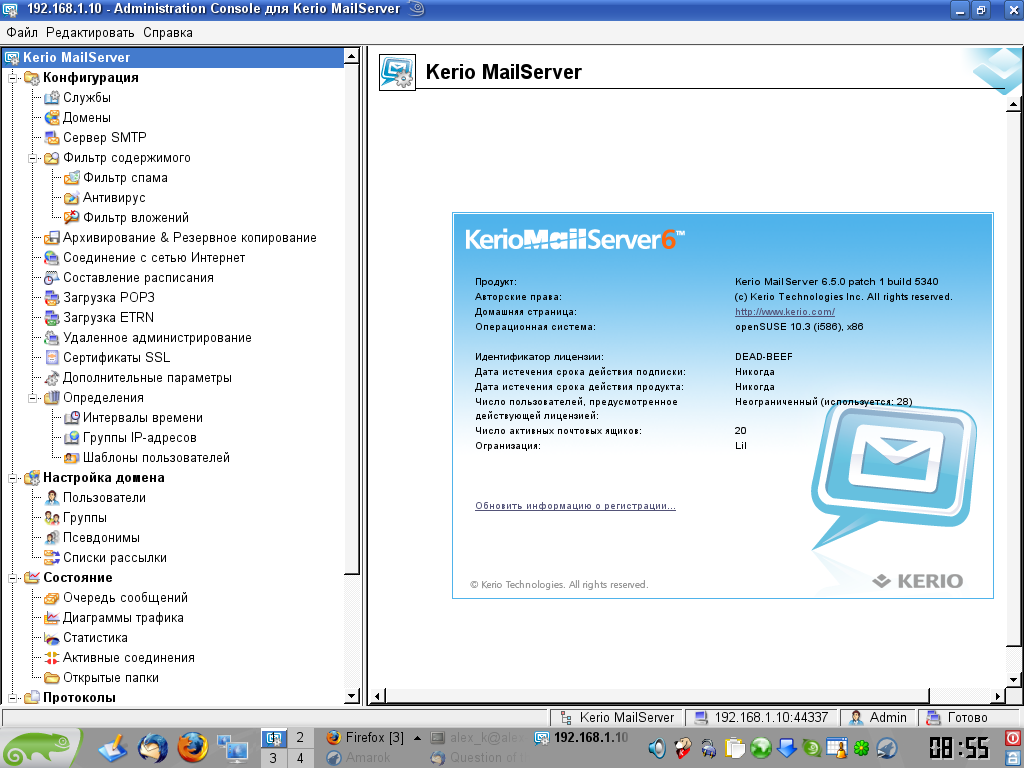Click the content pane scroll-left arrow
The height and width of the screenshot is (768, 1024).
coord(377,696)
